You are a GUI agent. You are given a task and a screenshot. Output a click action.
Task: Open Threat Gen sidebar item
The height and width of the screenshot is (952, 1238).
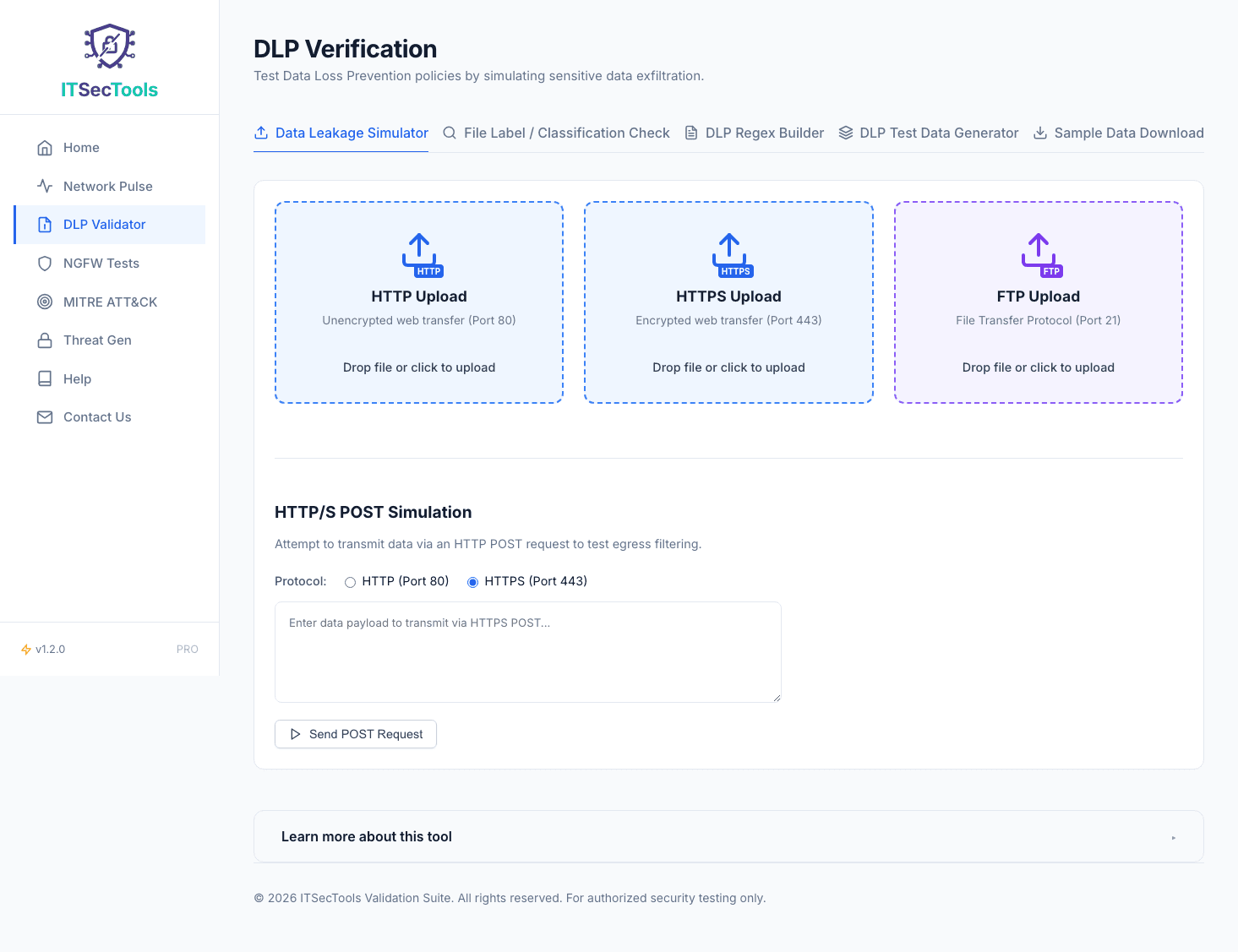coord(110,340)
